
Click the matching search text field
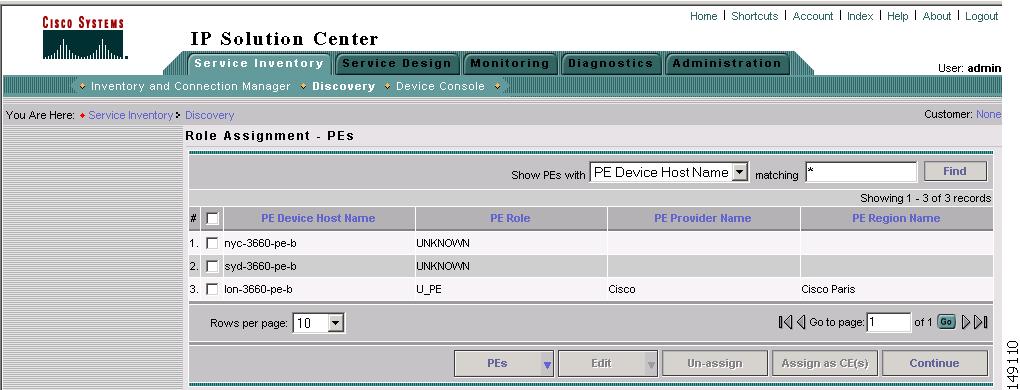(861, 172)
